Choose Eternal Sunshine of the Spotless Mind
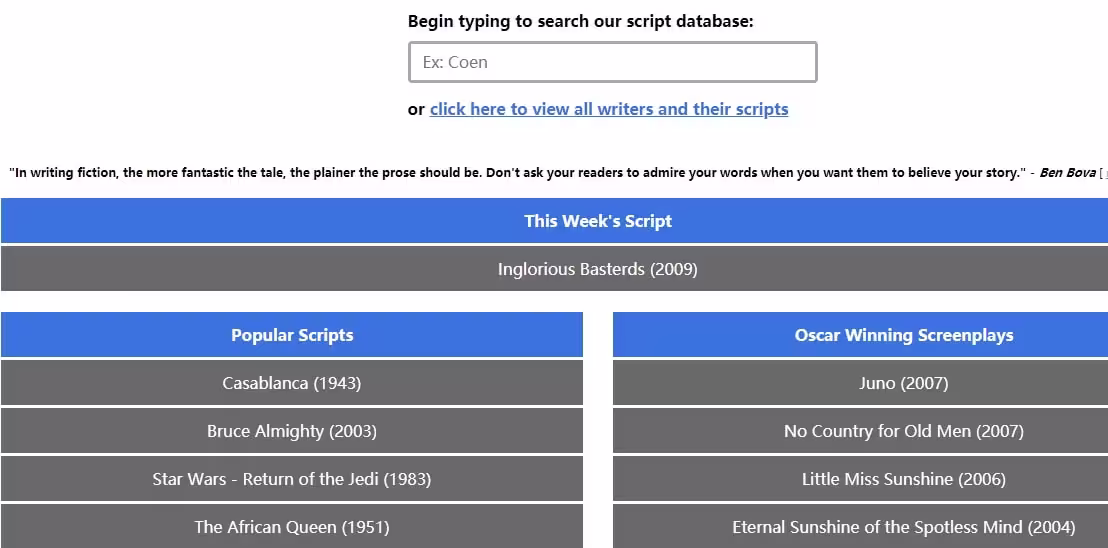Image resolution: width=1108 pixels, height=548 pixels. coord(904,527)
